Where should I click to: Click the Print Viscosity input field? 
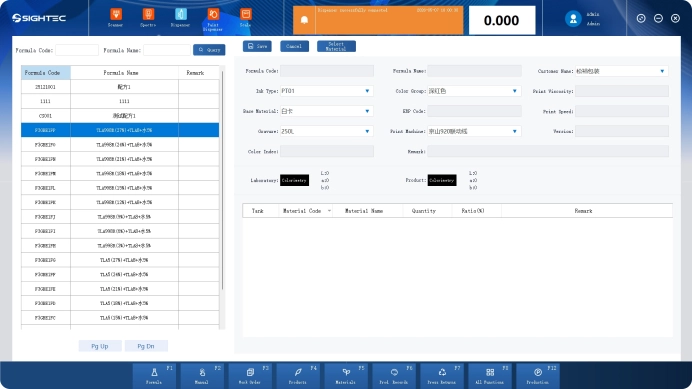[x=622, y=91]
